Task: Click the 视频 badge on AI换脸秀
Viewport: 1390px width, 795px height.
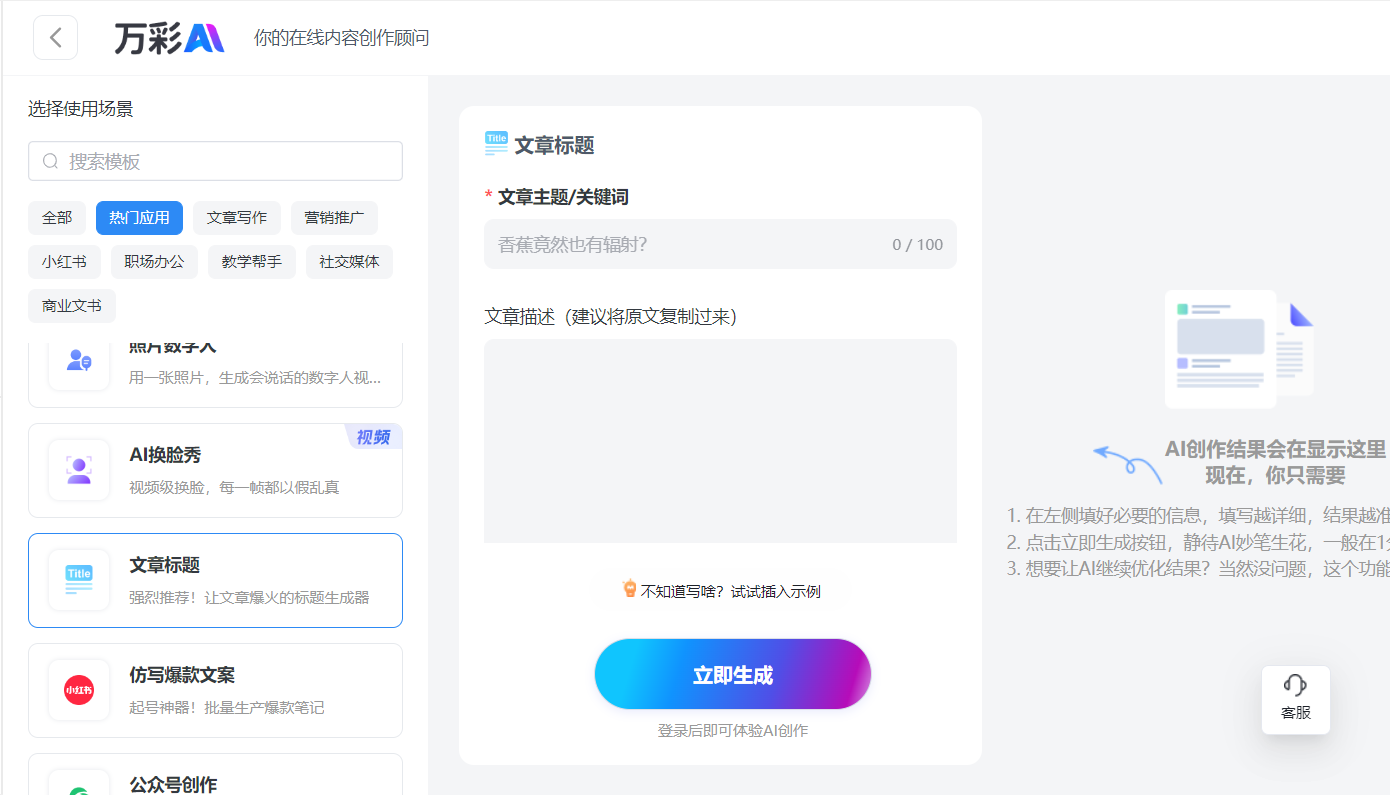Action: click(x=374, y=437)
